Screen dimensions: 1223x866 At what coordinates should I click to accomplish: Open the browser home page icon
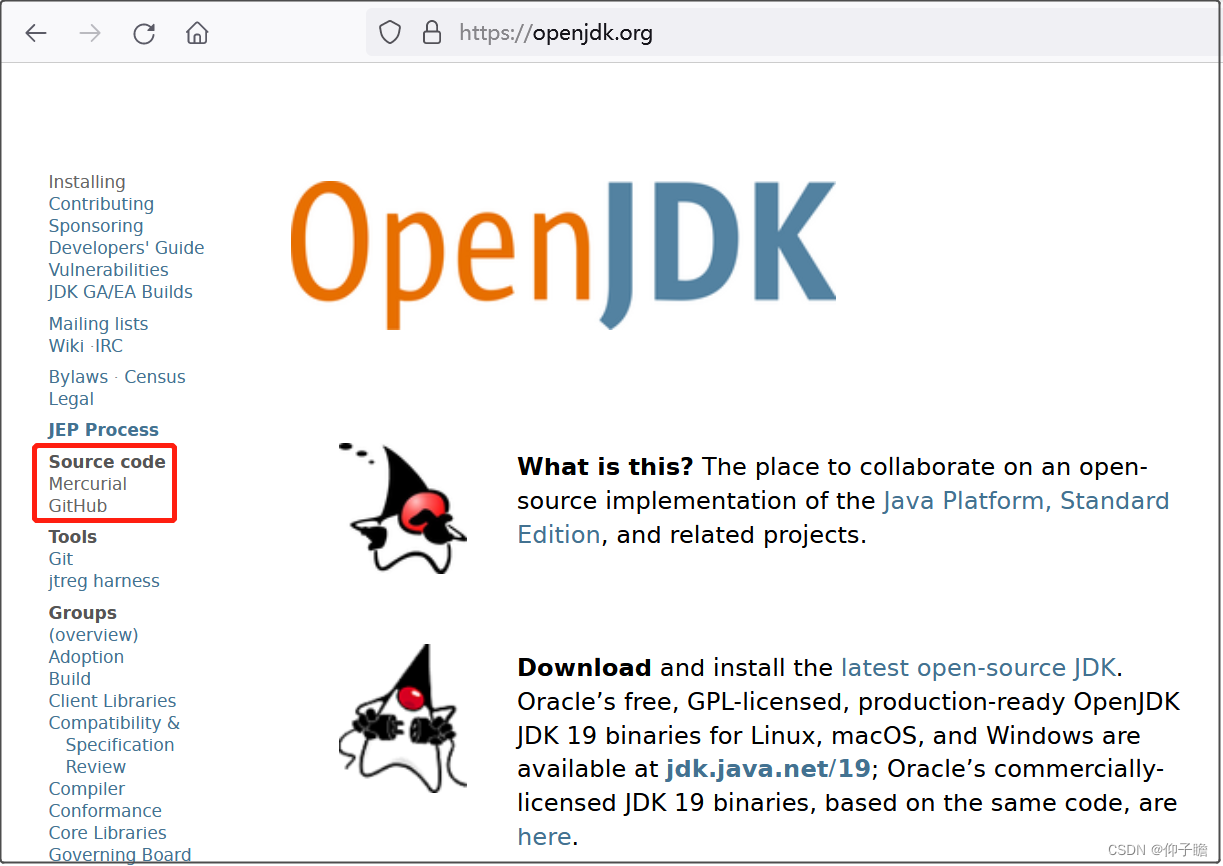197,33
